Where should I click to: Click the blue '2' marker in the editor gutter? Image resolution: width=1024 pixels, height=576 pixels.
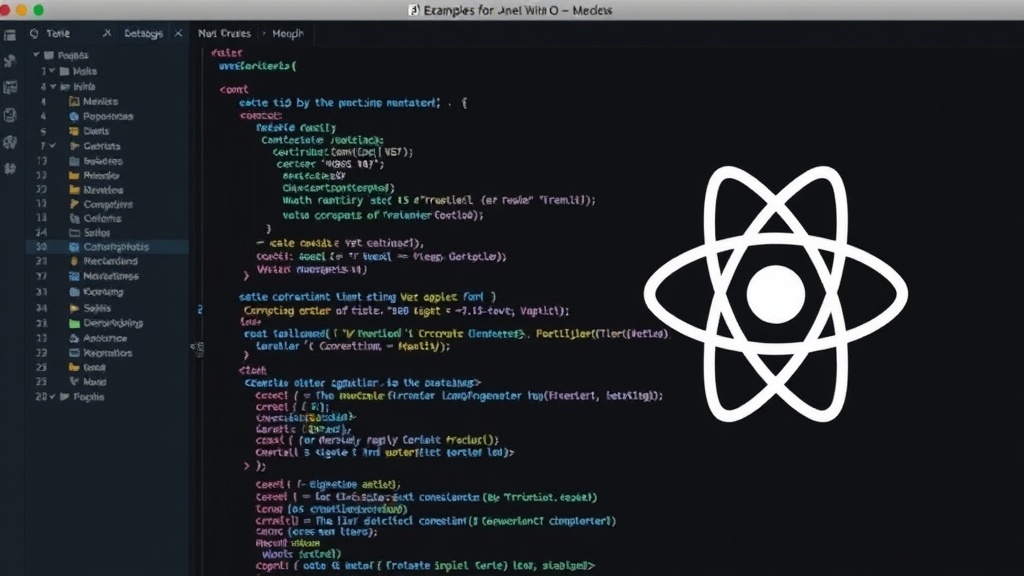tap(200, 310)
